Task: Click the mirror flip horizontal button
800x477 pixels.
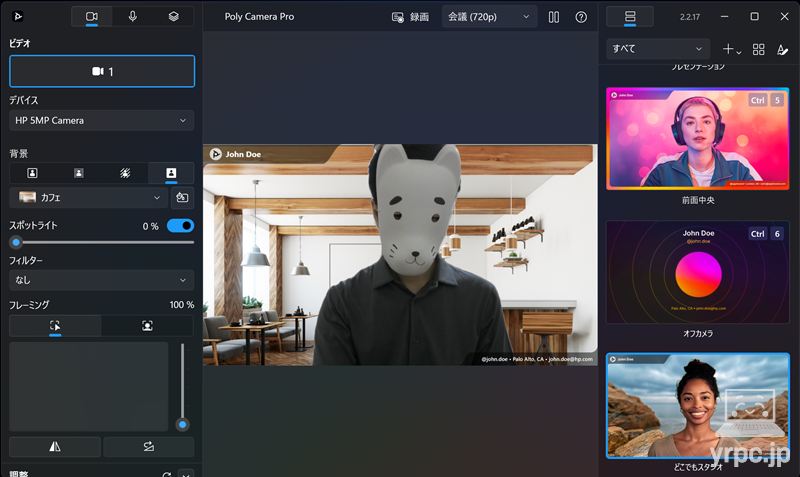Action: [55, 447]
